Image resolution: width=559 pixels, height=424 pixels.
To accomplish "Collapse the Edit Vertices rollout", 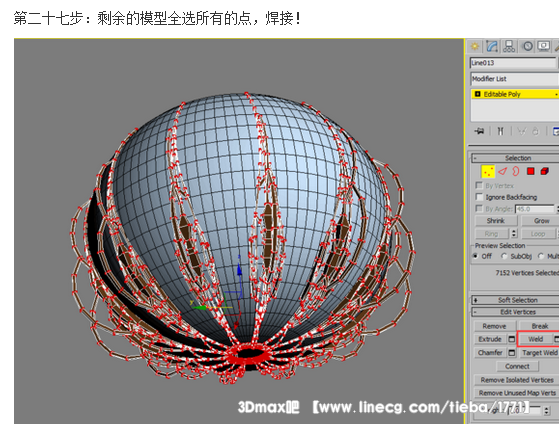I will click(516, 312).
